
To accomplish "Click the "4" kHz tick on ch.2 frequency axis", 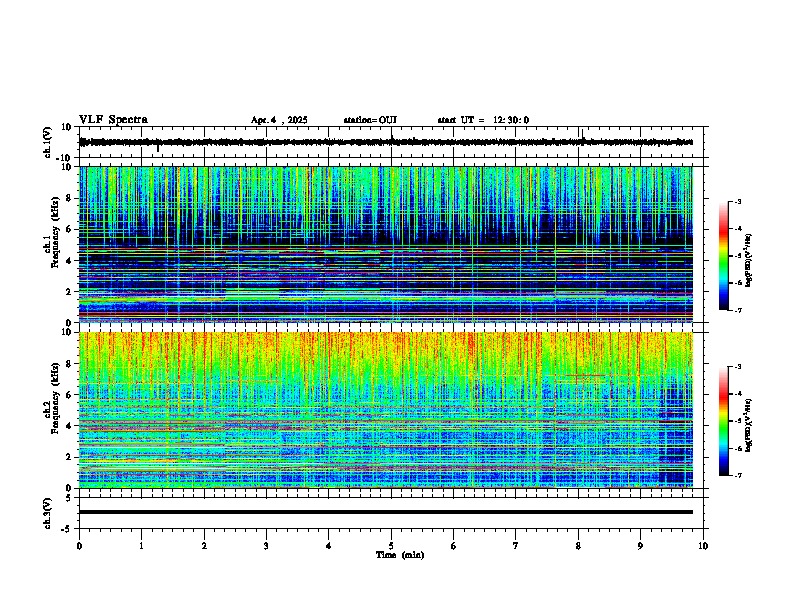I will (70, 426).
